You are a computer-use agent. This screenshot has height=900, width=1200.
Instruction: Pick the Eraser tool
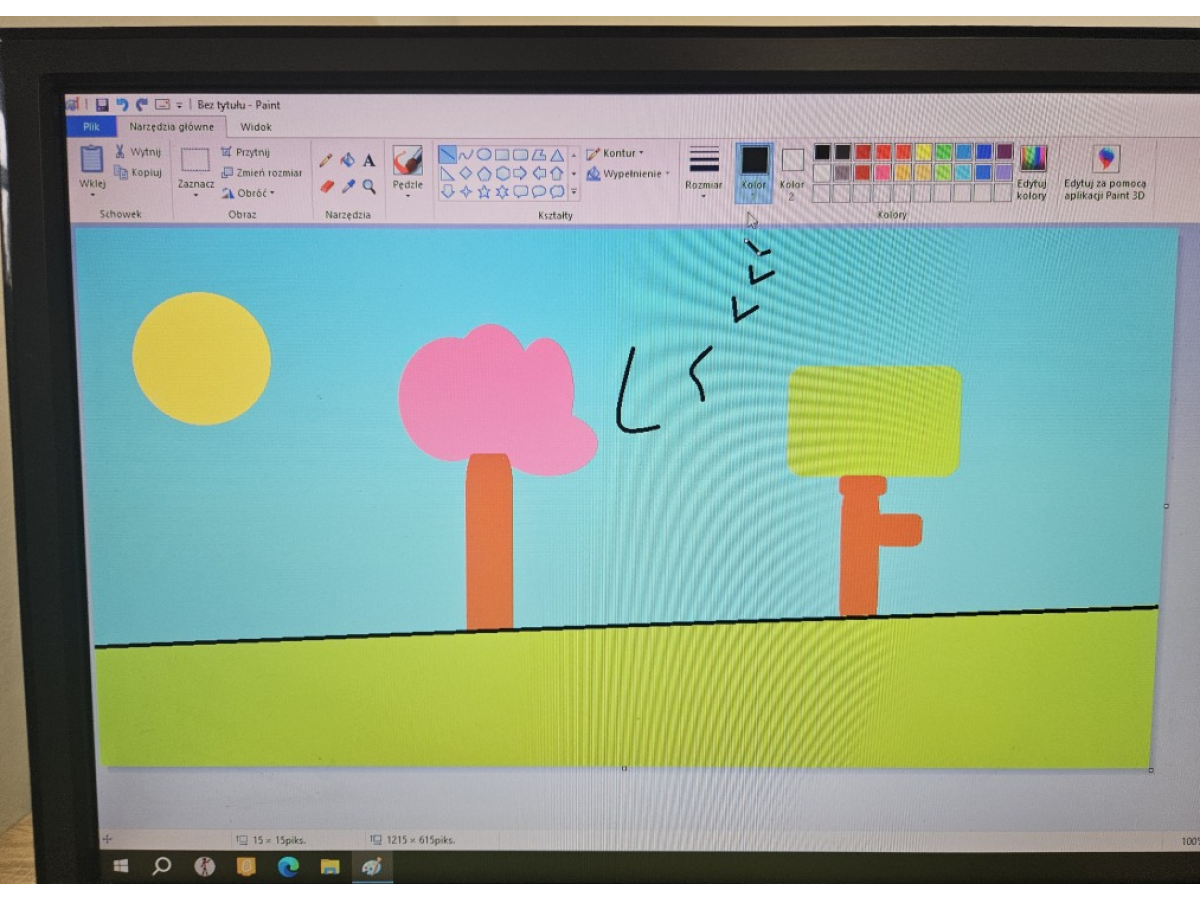point(326,186)
